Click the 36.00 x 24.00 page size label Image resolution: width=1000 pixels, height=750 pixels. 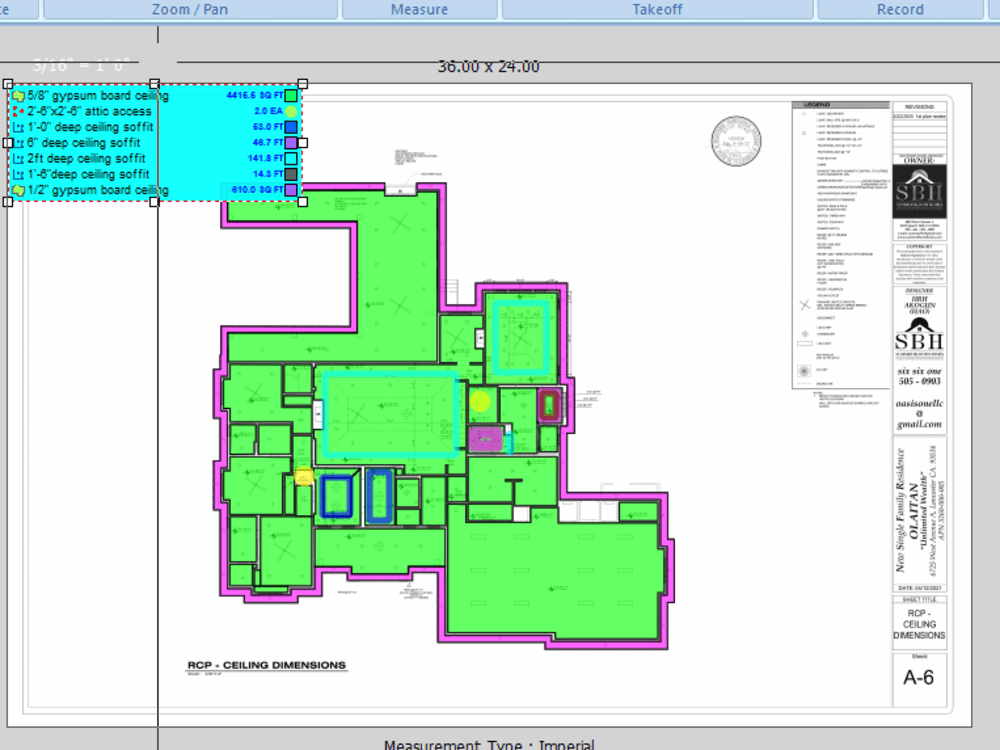489,66
